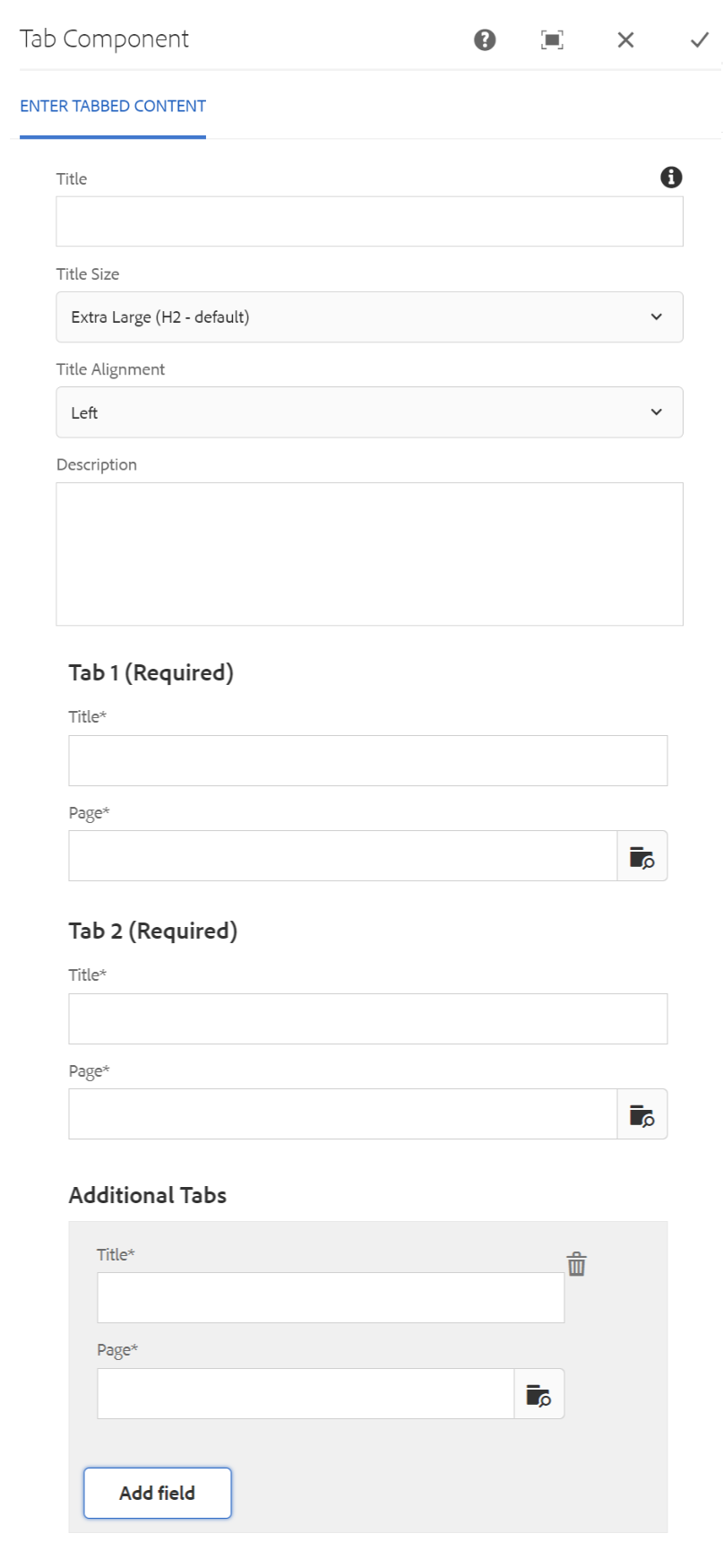The image size is (723, 1568).
Task: Select the Title field under Tab 2
Action: pos(366,1018)
